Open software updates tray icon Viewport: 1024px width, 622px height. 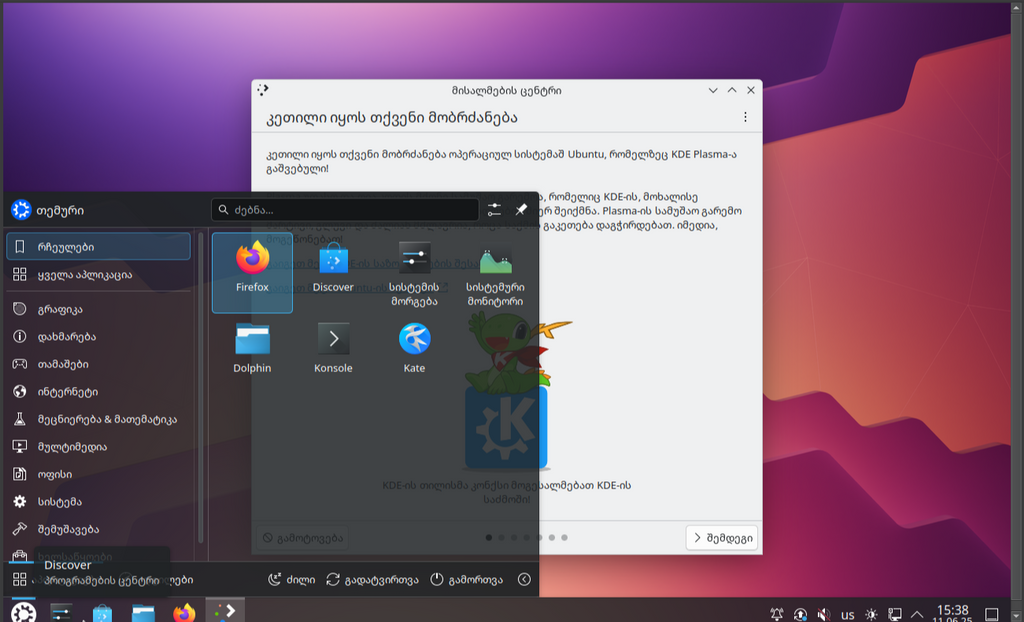click(x=800, y=614)
